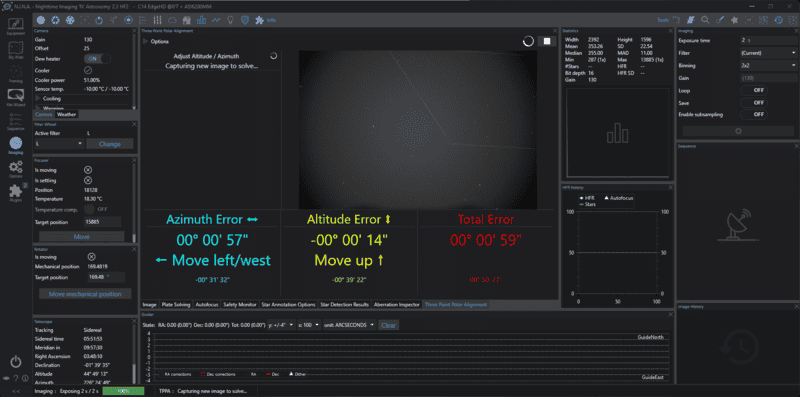Toggle the statistics bar chart panel icon

coord(202,20)
